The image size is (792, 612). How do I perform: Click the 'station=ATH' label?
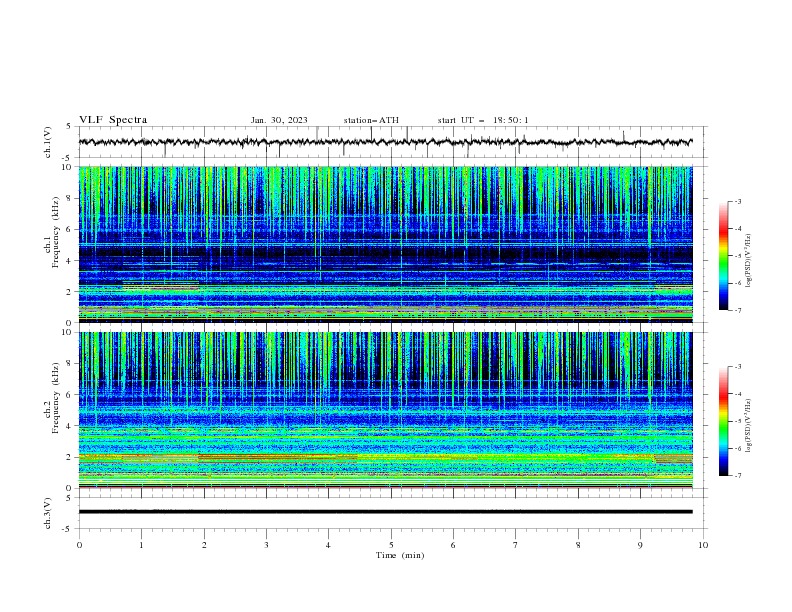pyautogui.click(x=371, y=120)
